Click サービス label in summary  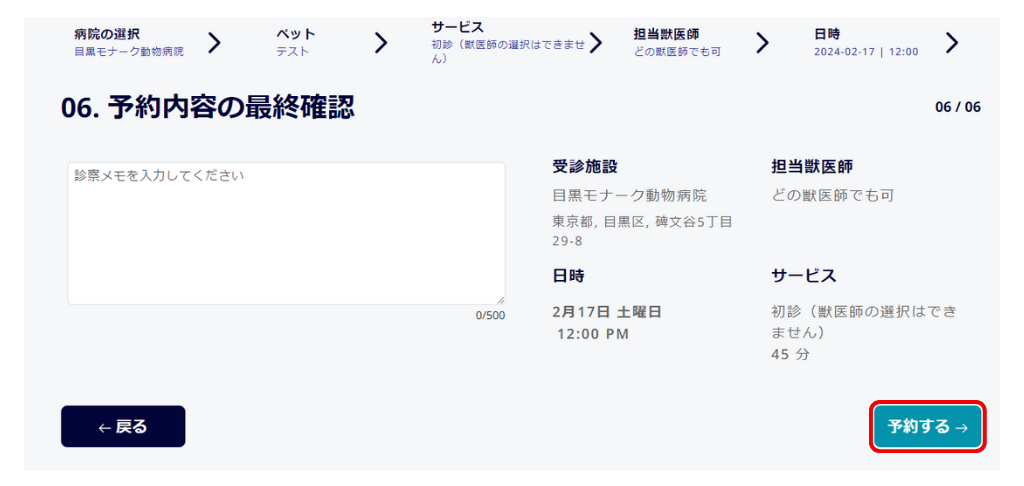[804, 276]
